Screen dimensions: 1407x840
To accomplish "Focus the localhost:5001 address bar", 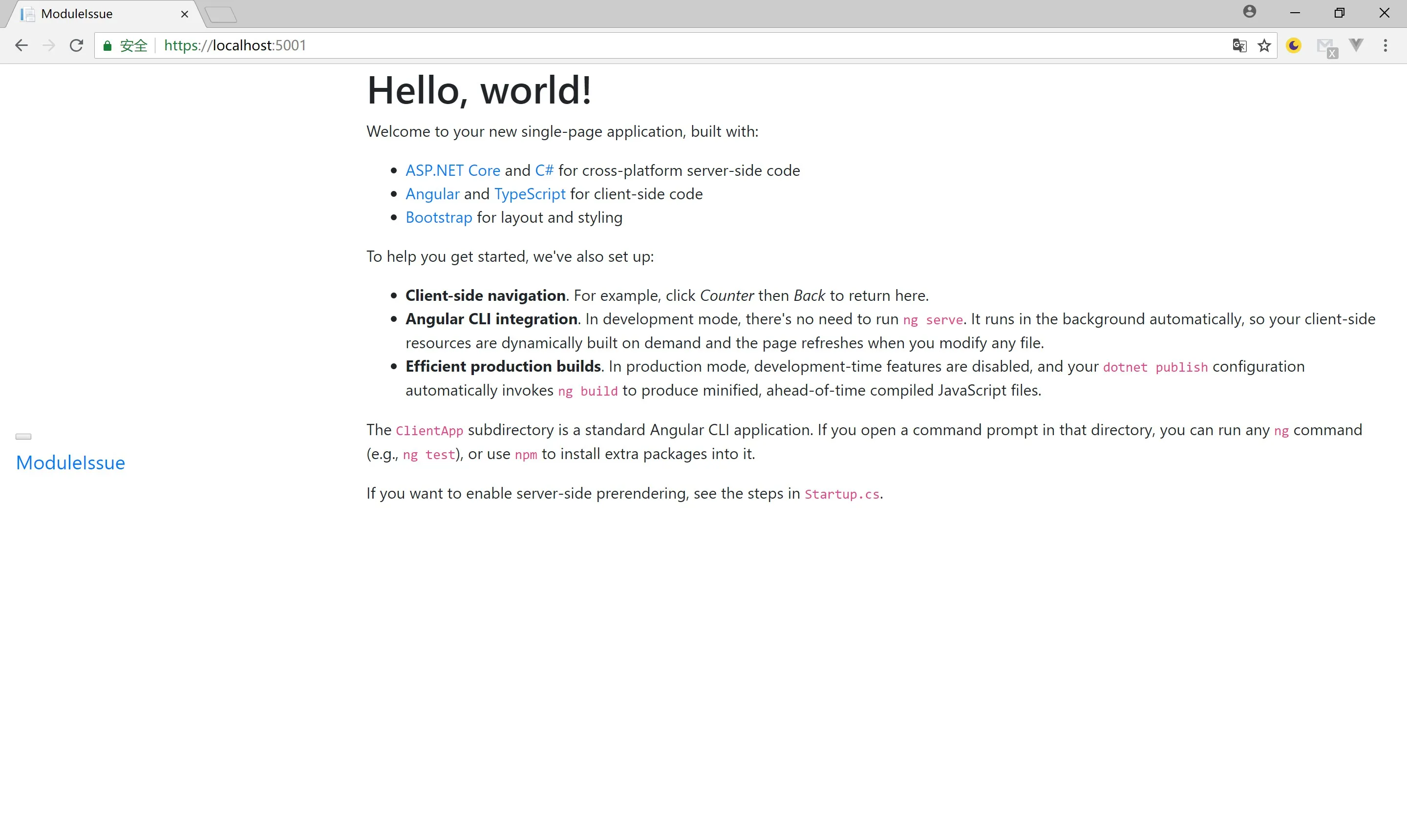I will point(680,45).
